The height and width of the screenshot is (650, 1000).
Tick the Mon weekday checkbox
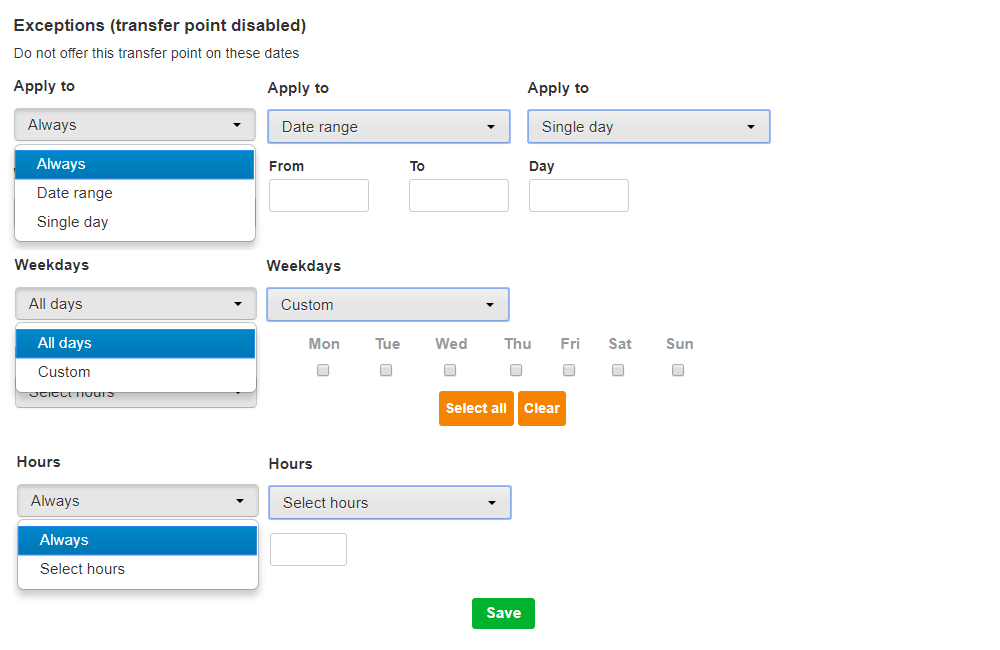(323, 370)
